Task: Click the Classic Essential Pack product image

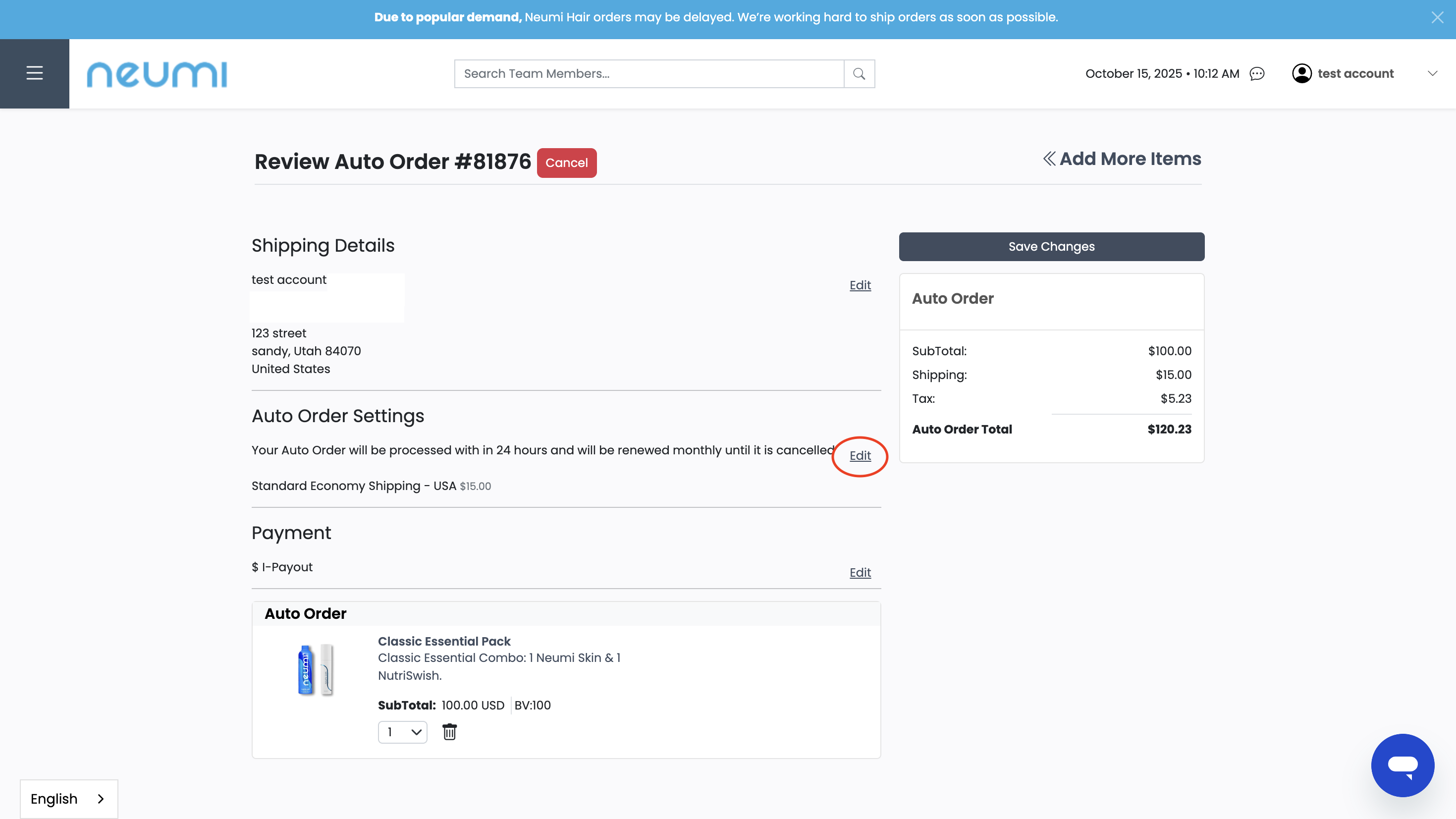Action: coord(316,670)
